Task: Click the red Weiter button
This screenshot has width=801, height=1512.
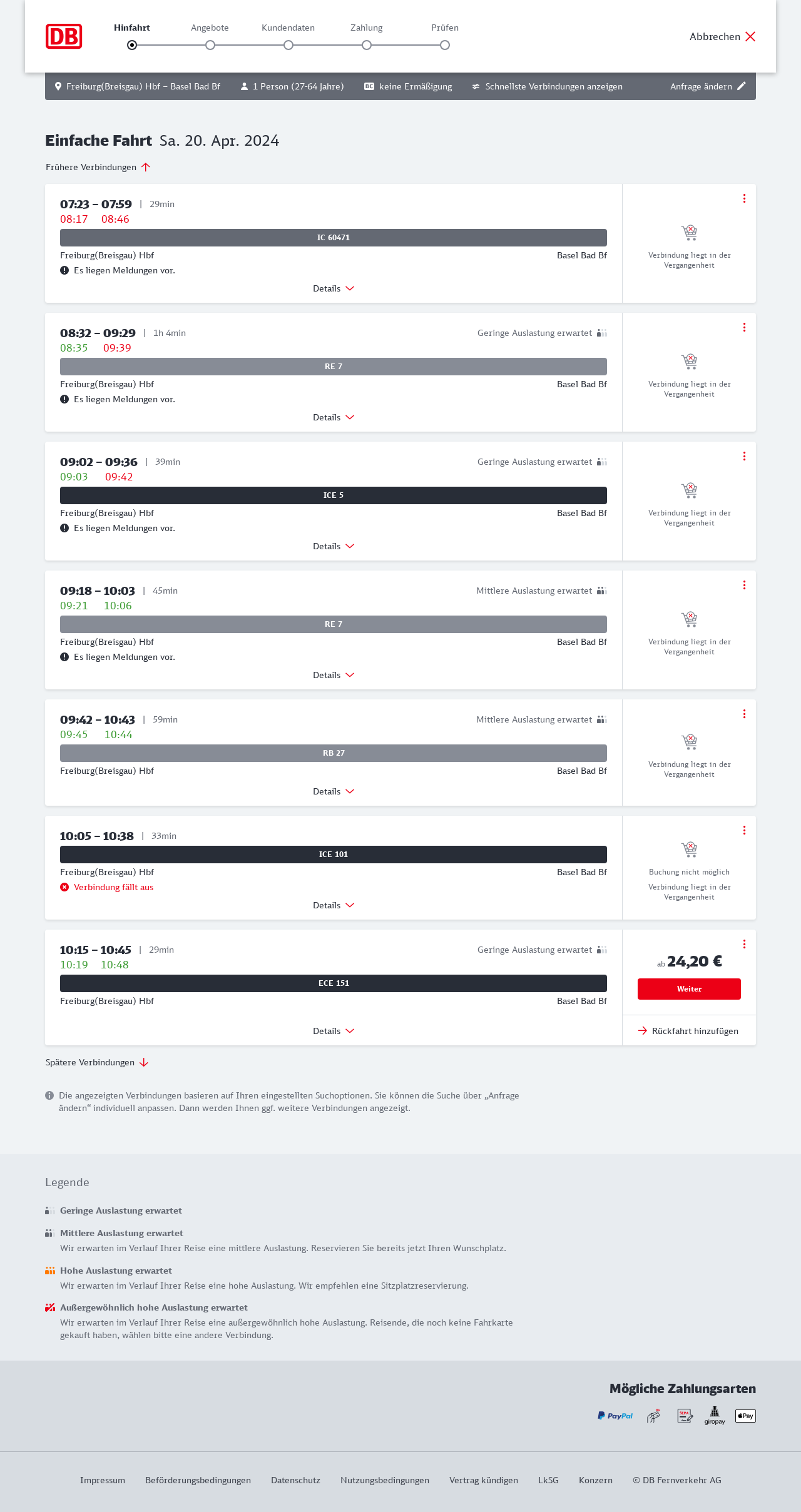Action: click(x=689, y=989)
